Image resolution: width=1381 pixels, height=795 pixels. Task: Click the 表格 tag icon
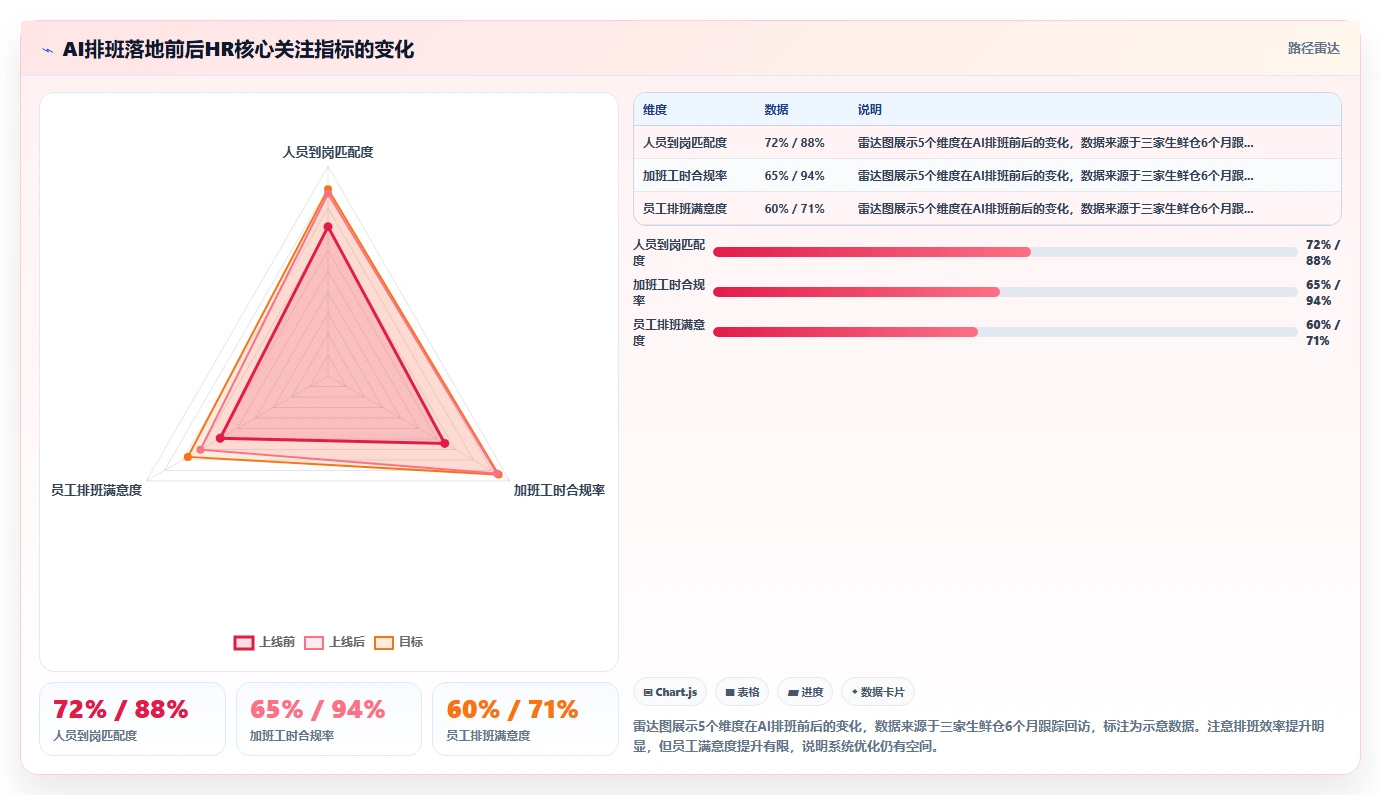[x=730, y=692]
